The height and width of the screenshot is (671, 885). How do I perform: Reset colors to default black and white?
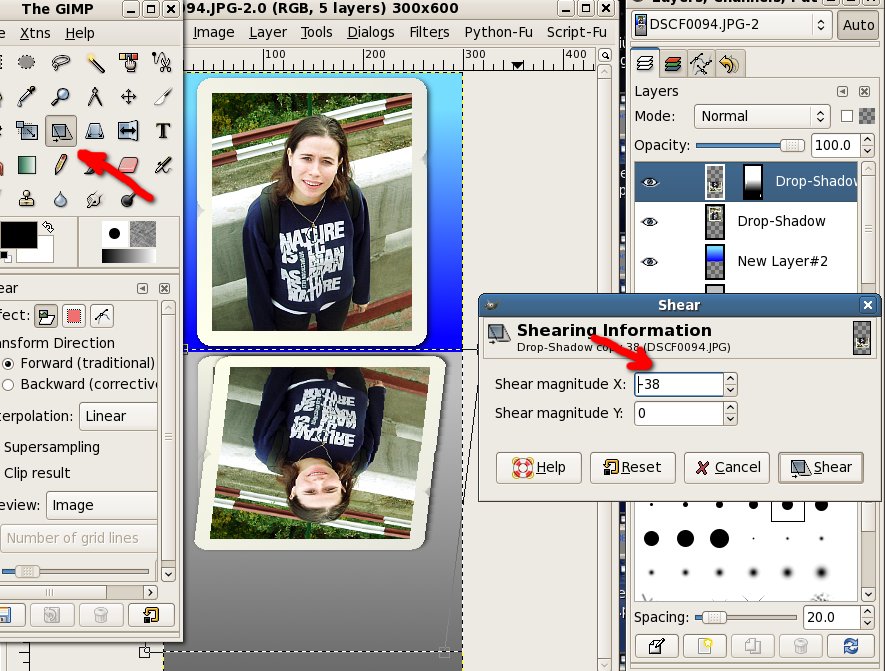[5, 257]
